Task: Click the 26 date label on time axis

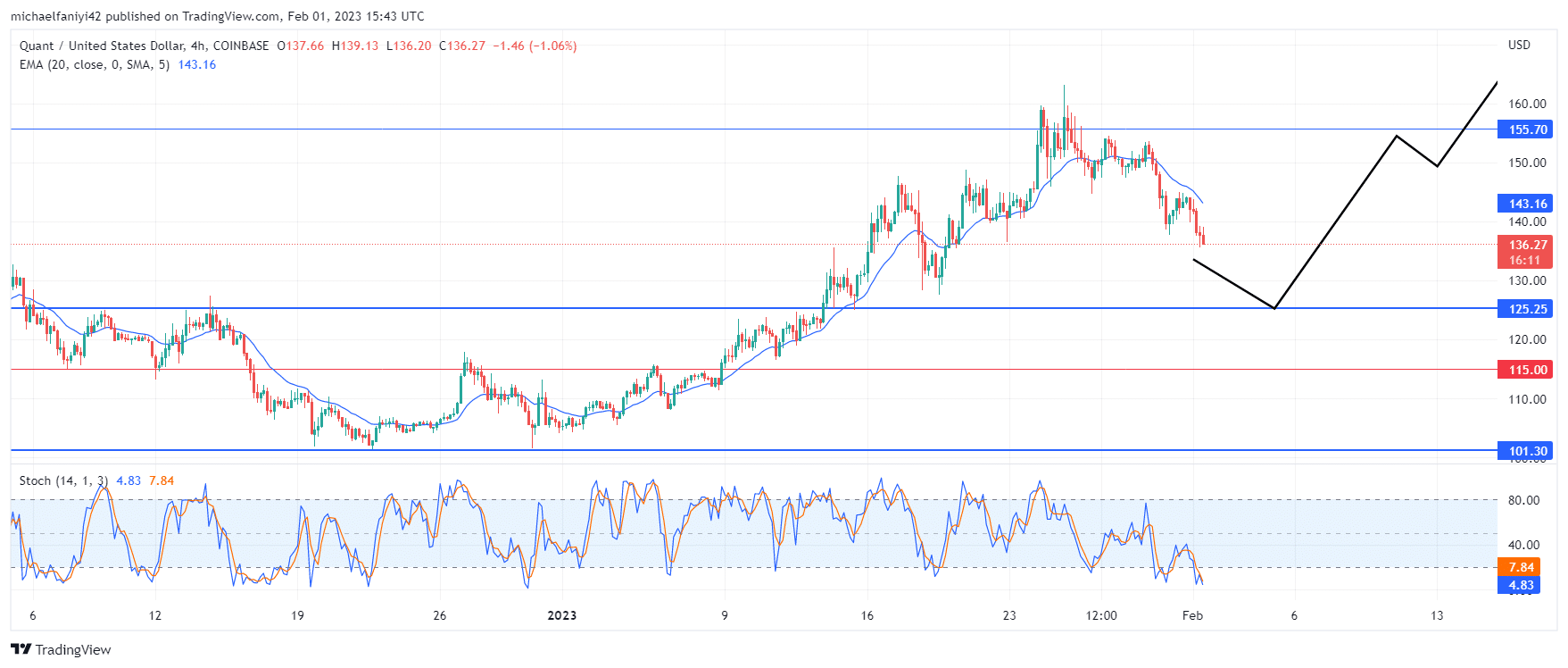Action: point(439,615)
